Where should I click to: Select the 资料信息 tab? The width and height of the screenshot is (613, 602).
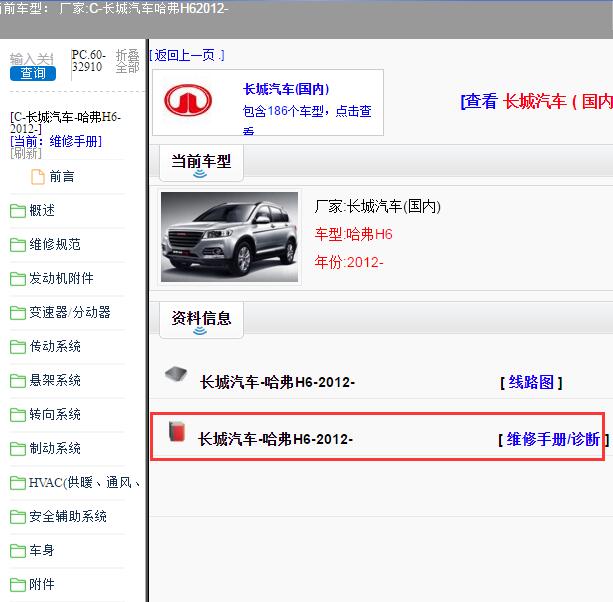(201, 320)
